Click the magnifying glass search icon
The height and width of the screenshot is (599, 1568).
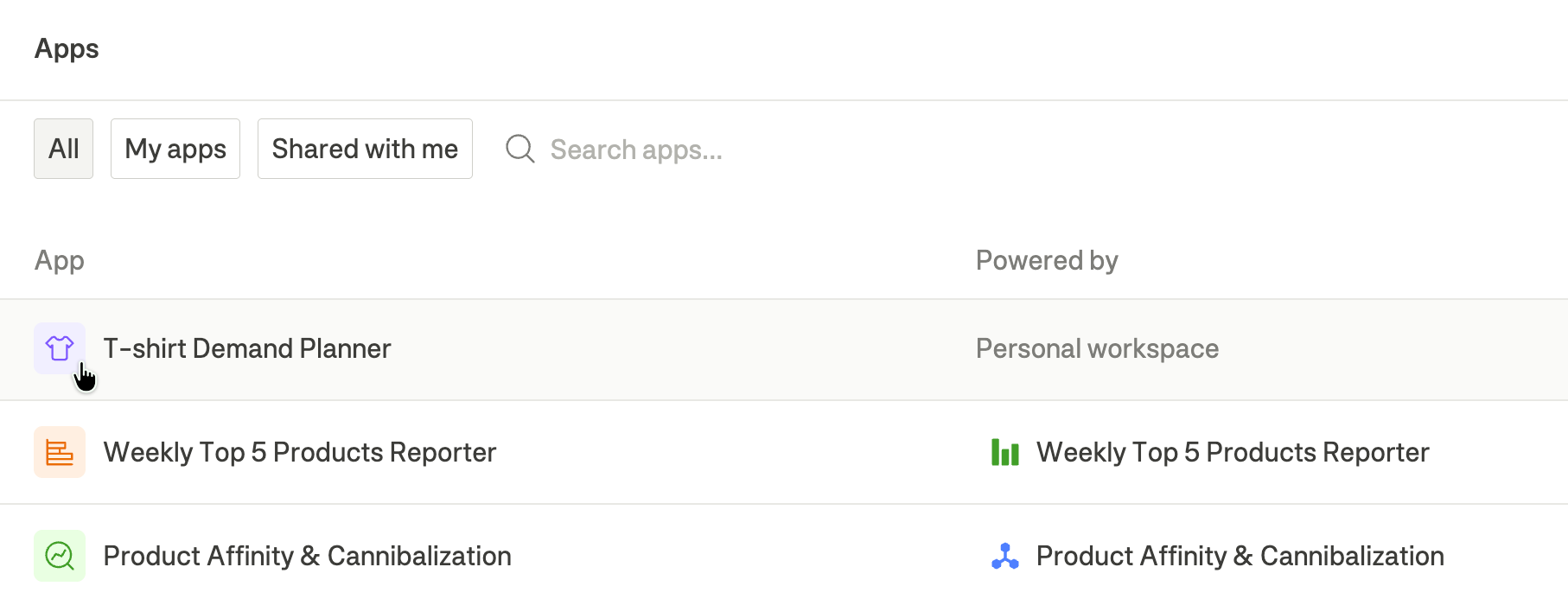[x=520, y=149]
